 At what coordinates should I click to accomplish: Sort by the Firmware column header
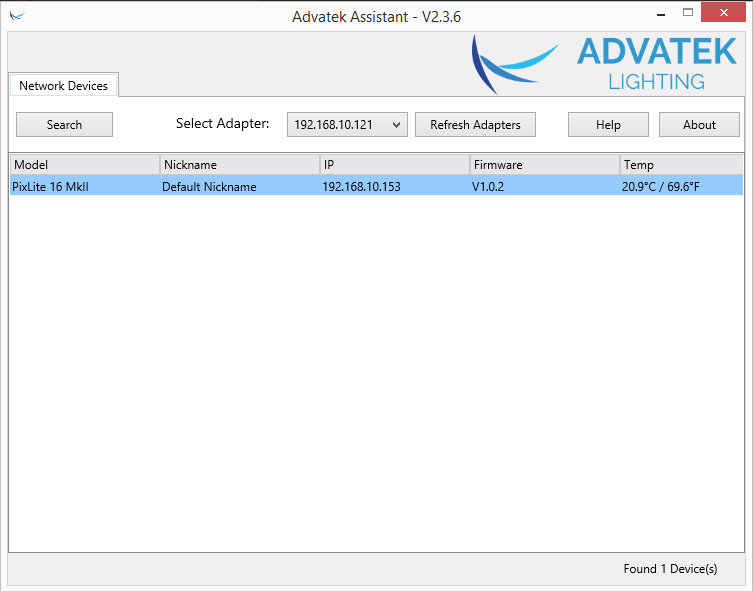coord(545,165)
